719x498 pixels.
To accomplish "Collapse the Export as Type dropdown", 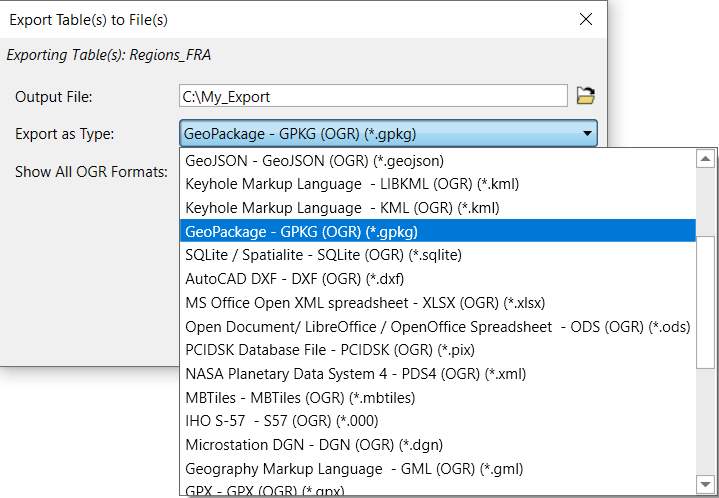I will pos(388,133).
